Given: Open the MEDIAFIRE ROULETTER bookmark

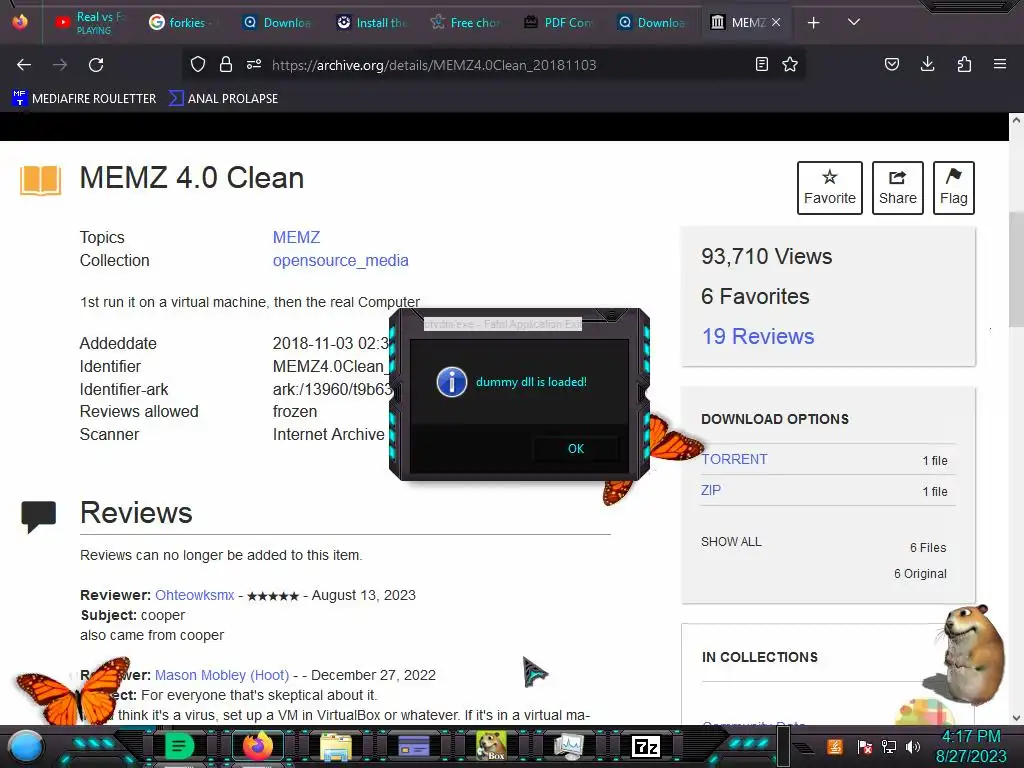Looking at the screenshot, I should 84,99.
